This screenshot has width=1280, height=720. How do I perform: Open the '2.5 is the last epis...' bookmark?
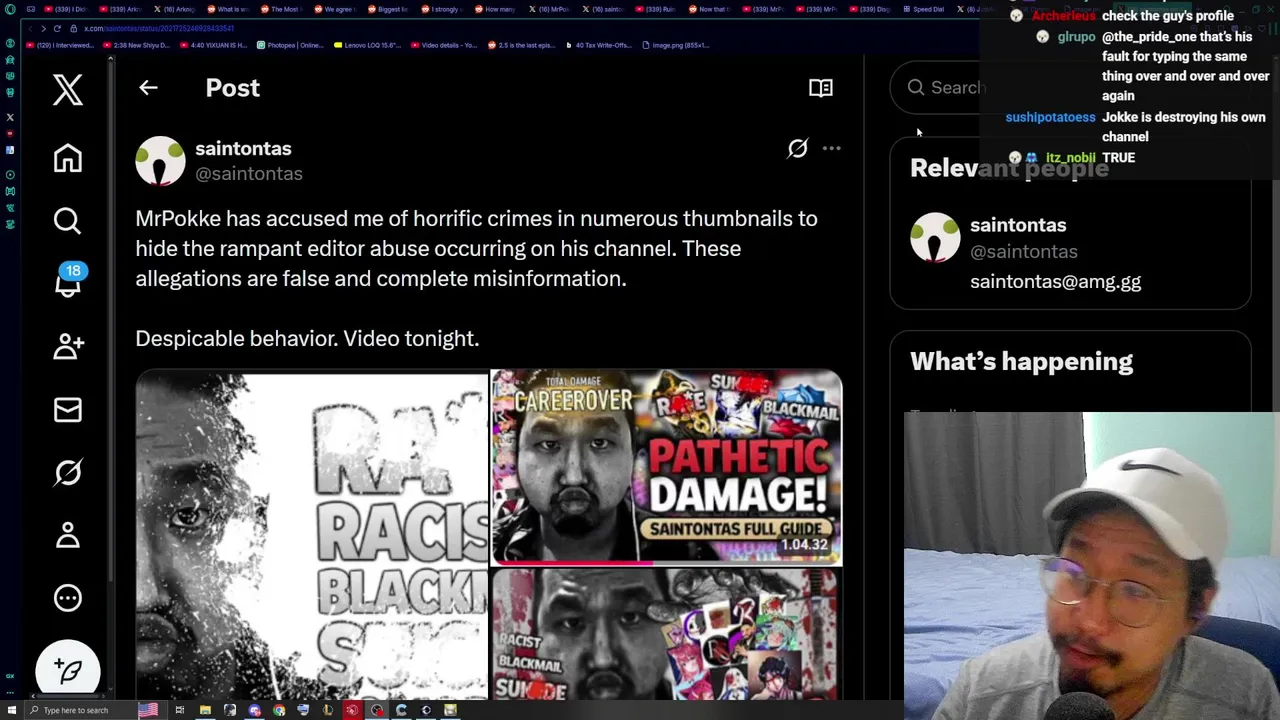point(522,45)
